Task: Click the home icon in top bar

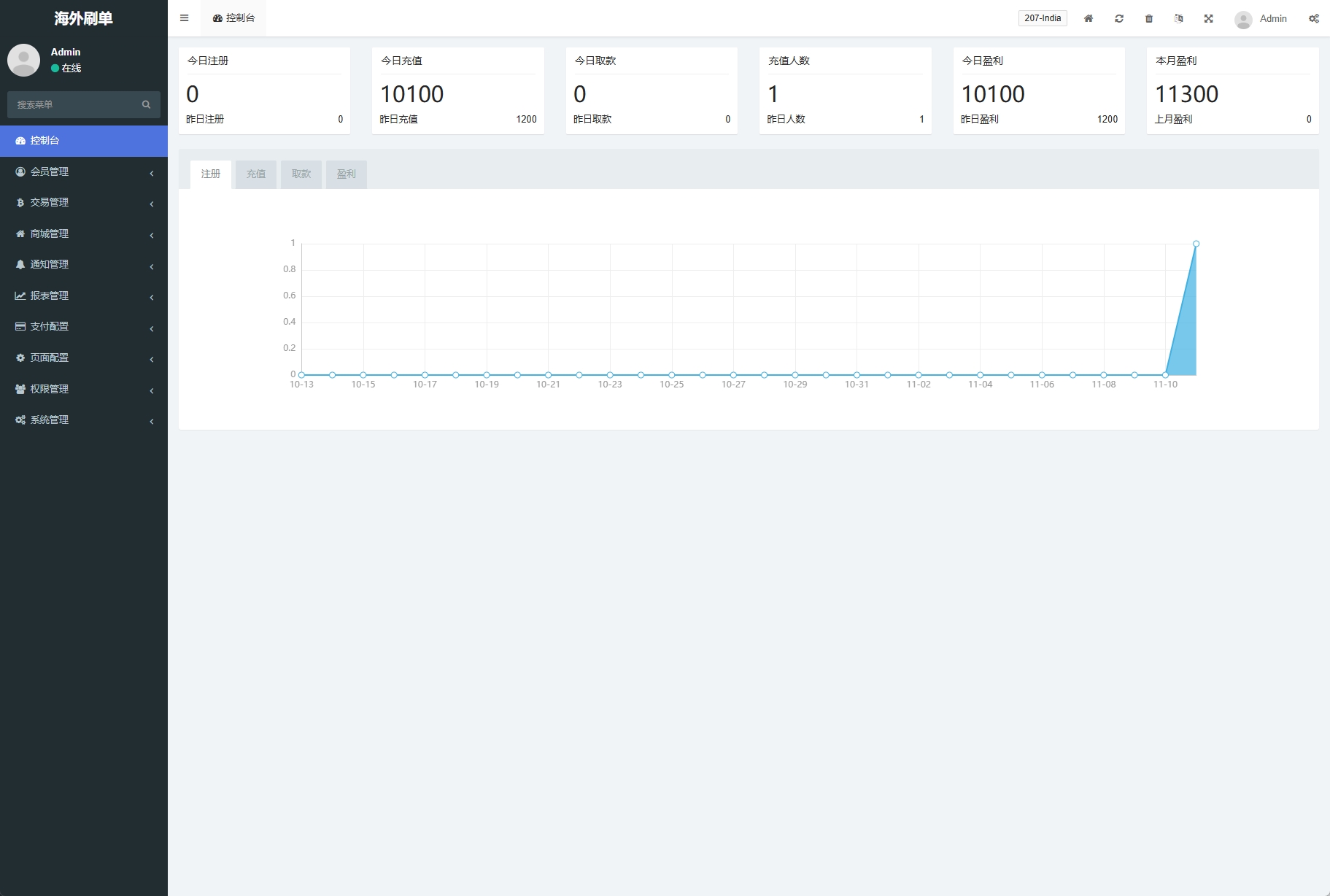Action: 1088,18
